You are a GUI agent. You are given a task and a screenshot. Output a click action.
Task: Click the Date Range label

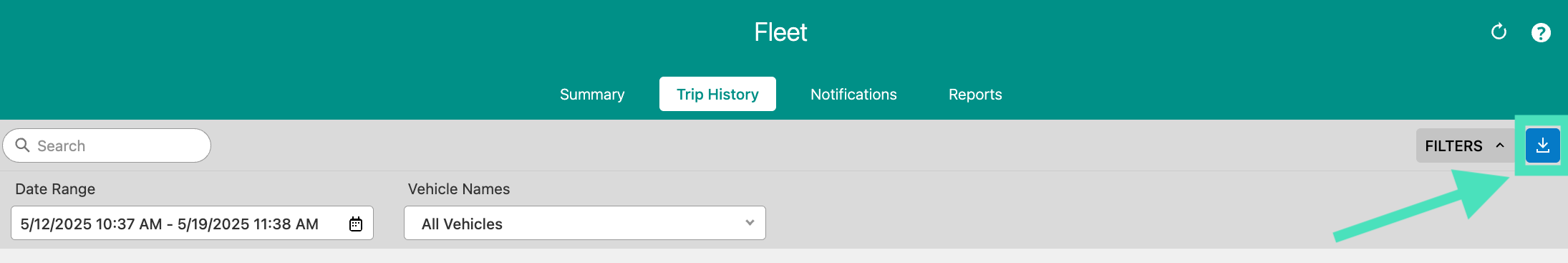point(55,189)
